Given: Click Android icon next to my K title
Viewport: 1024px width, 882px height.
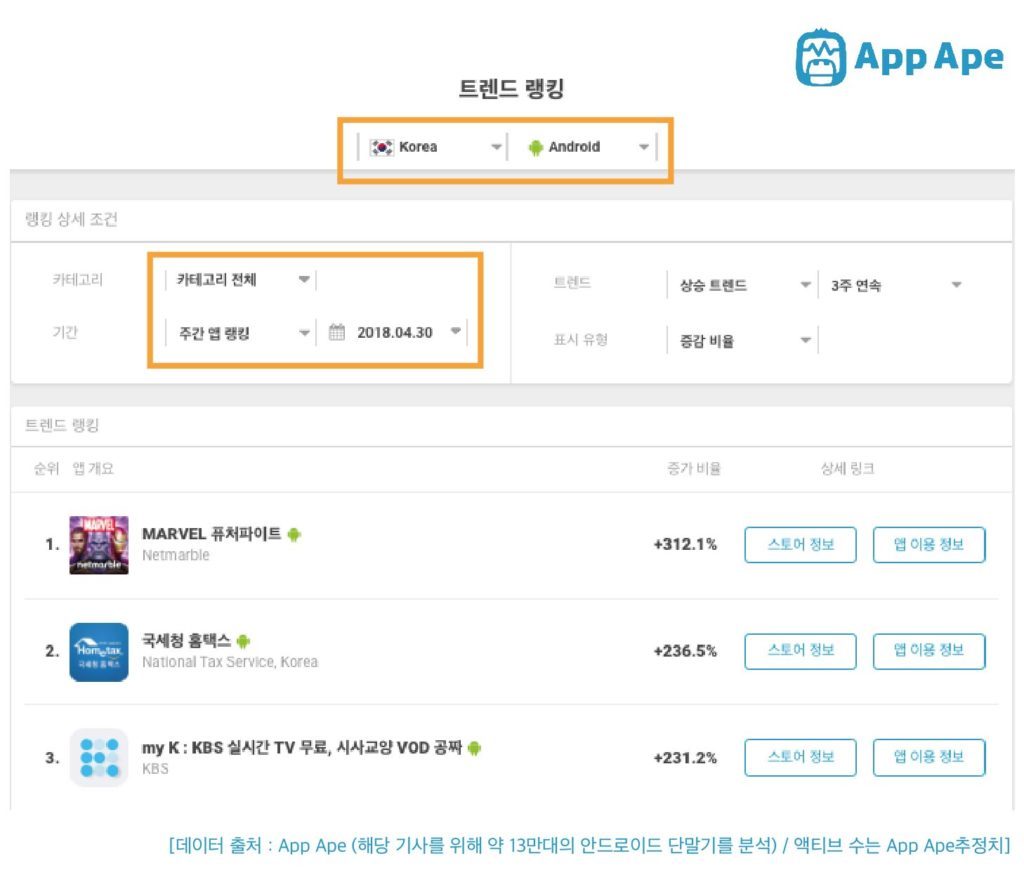Looking at the screenshot, I should [x=474, y=748].
